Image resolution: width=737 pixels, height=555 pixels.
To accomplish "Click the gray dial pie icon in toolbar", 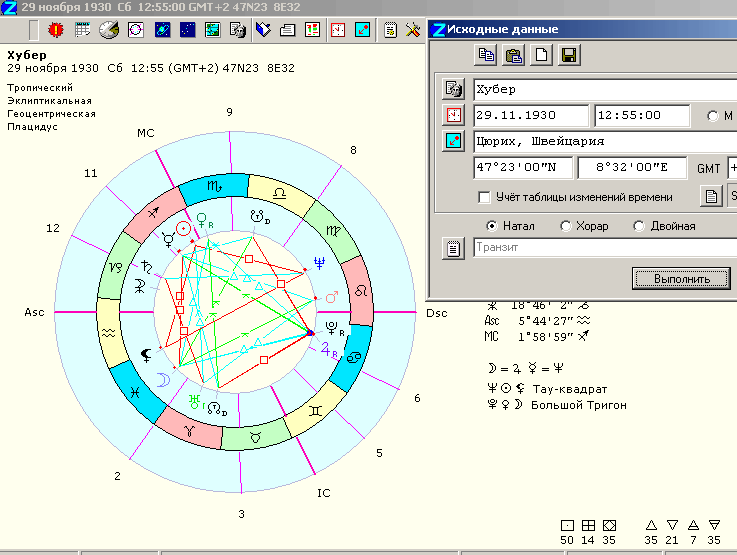I will tap(109, 30).
